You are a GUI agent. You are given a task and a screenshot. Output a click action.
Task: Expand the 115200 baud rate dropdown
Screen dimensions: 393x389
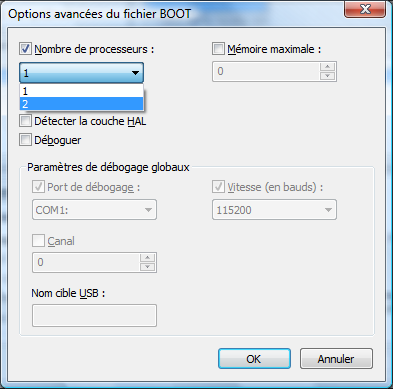coord(274,210)
